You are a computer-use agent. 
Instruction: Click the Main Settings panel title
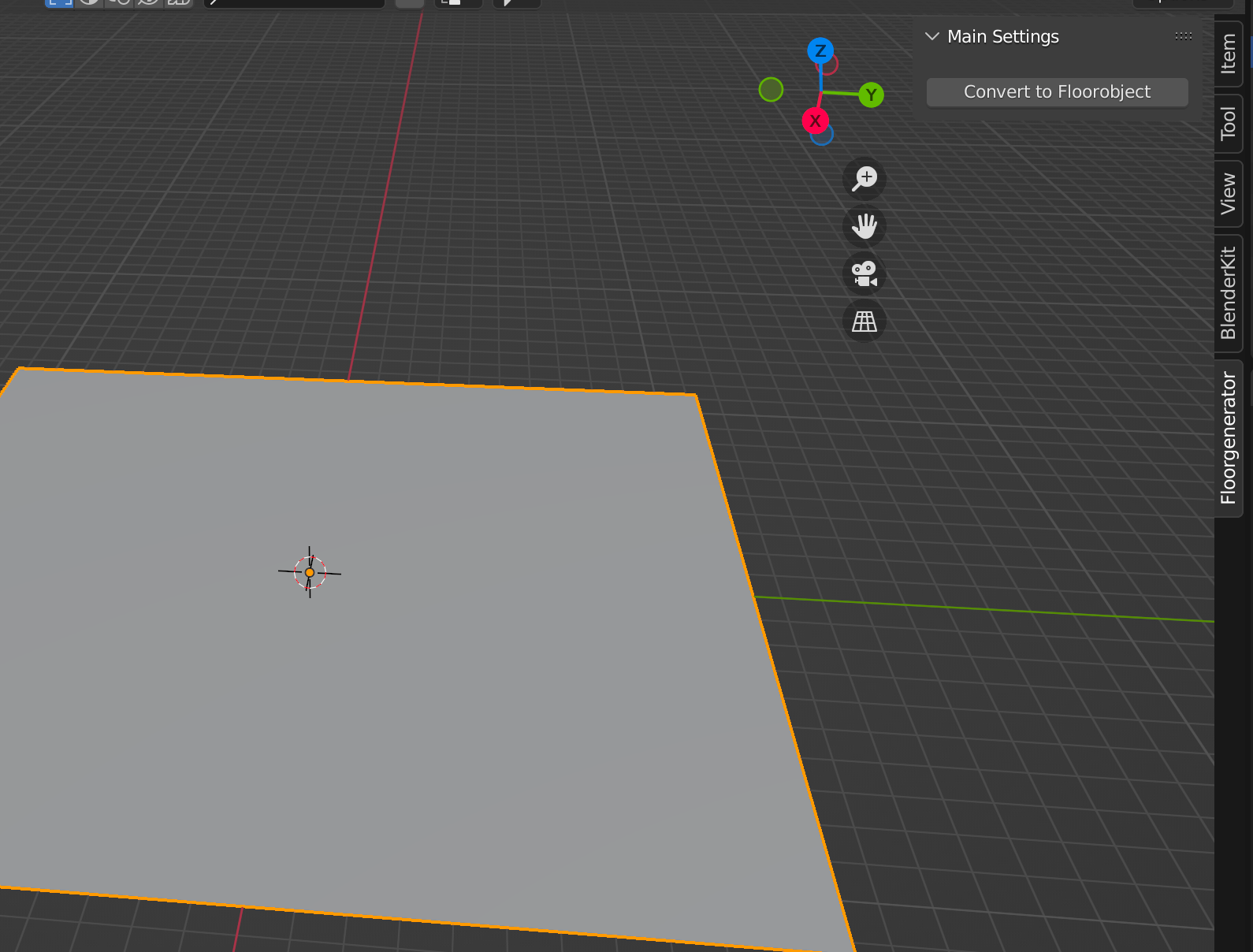(x=1002, y=37)
